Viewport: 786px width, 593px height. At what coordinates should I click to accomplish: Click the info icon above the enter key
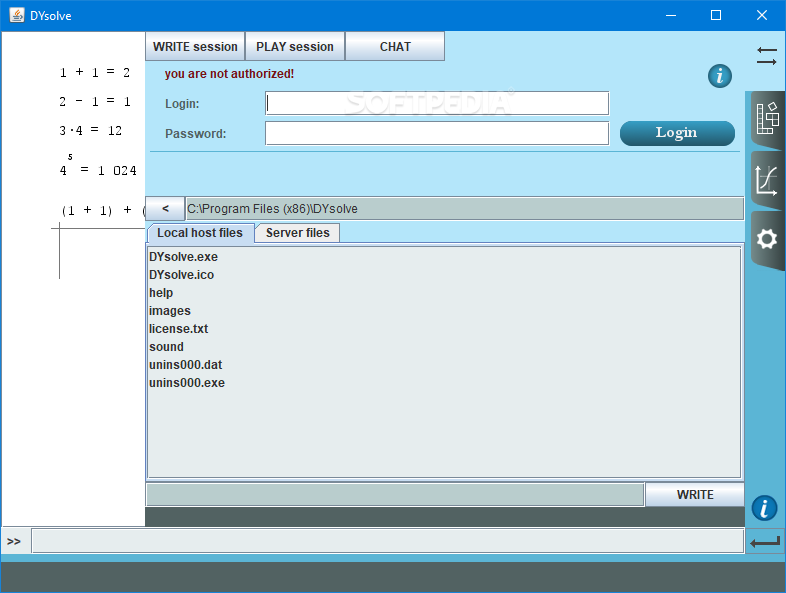coord(764,508)
